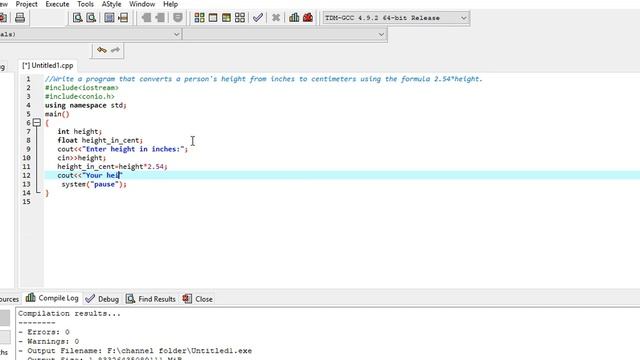
Task: Click the Delete Profiling Information icon
Action: point(308,18)
